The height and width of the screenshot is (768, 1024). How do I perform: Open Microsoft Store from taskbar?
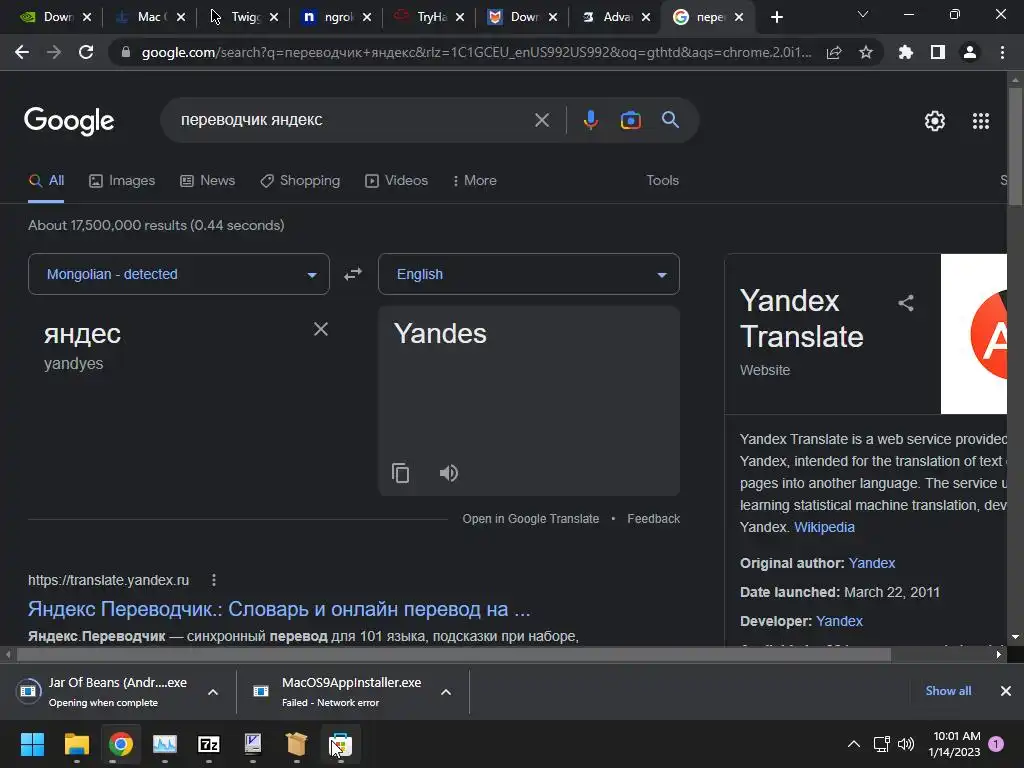(340, 744)
